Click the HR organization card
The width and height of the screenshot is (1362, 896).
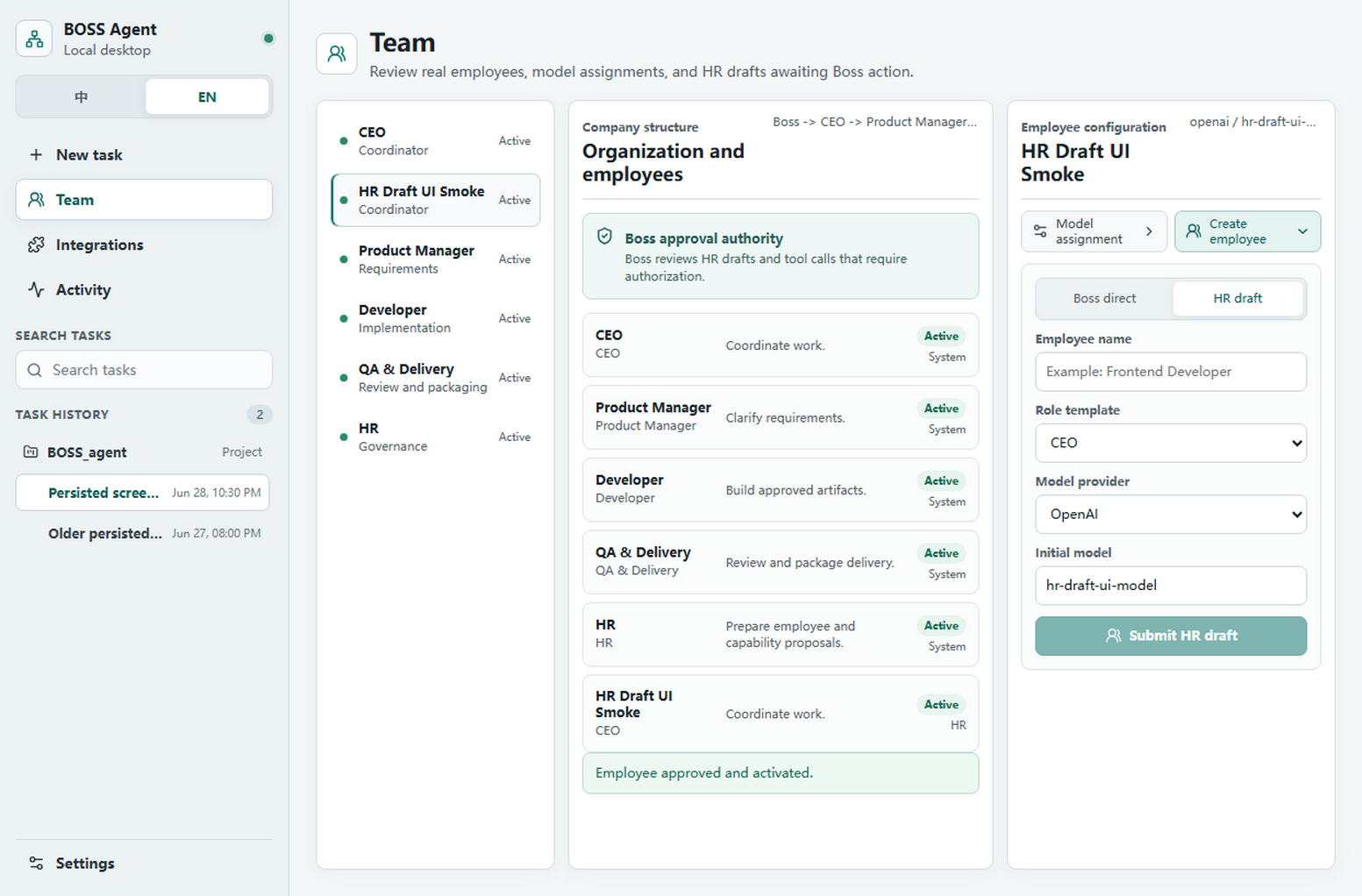point(781,635)
